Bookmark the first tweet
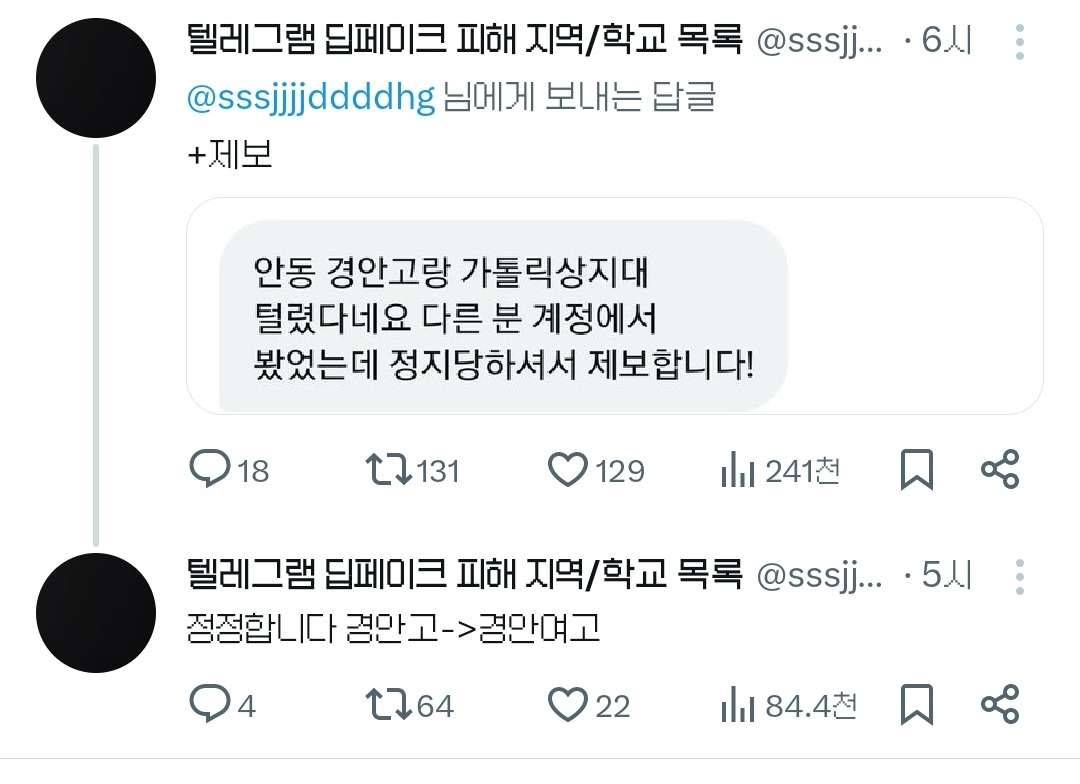This screenshot has width=1080, height=784. pos(916,469)
